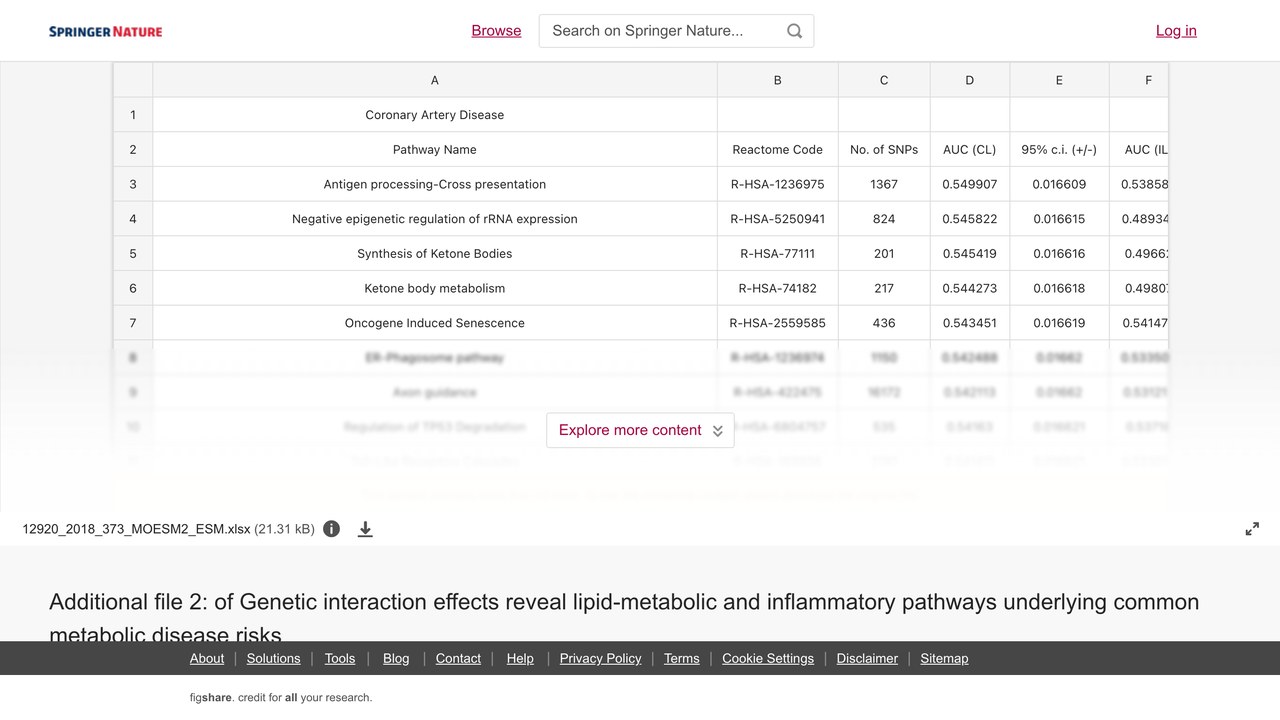Open the file info icon

[x=332, y=529]
